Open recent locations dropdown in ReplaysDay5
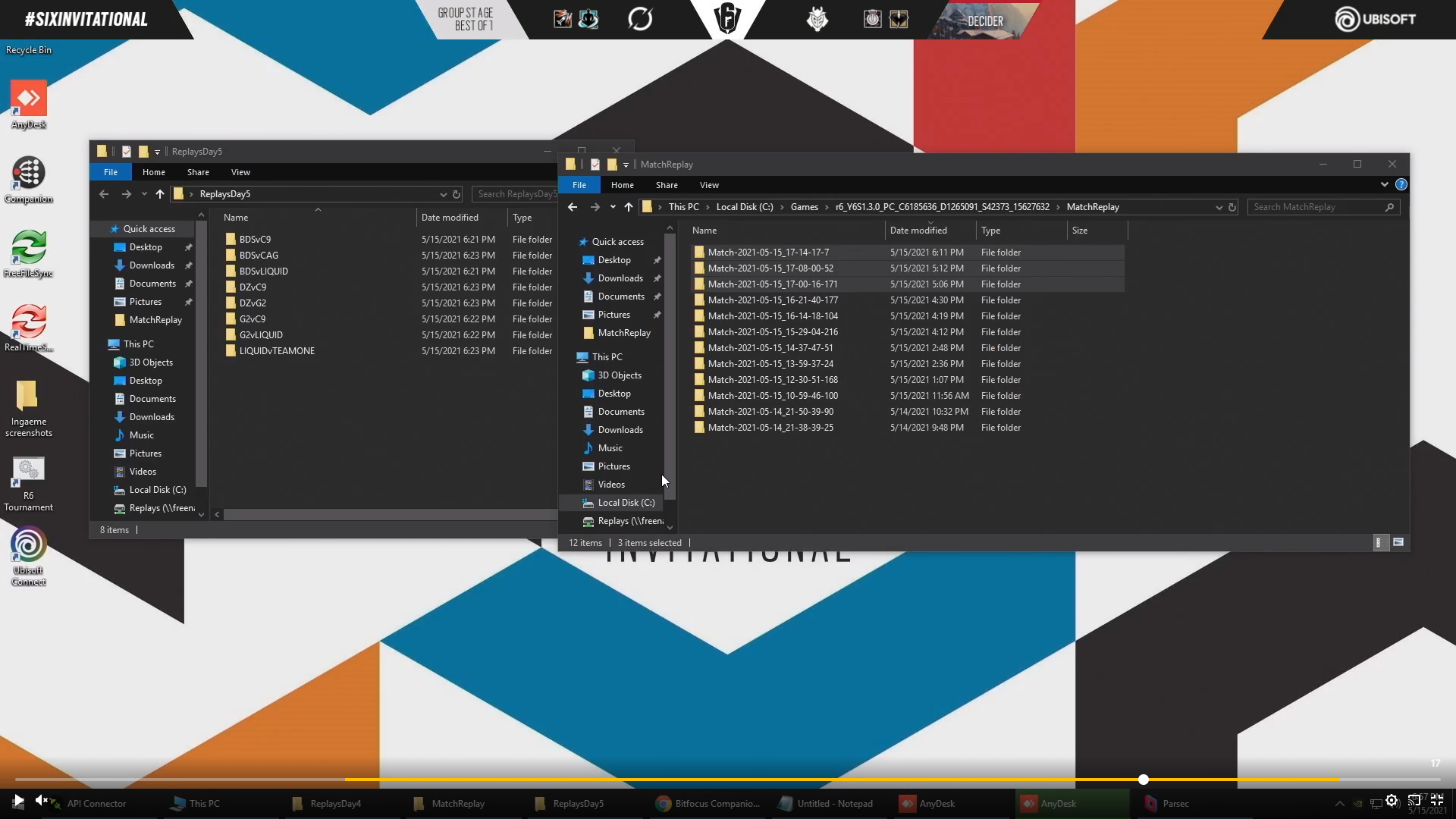The width and height of the screenshot is (1456, 819). pos(144,194)
